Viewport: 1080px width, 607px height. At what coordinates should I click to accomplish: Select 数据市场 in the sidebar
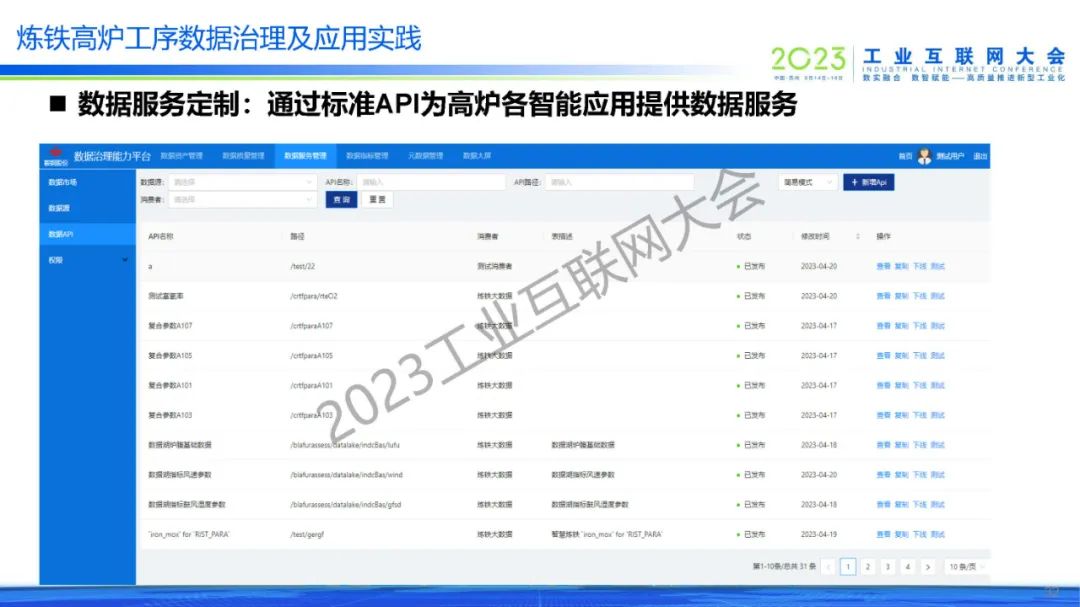click(x=63, y=183)
